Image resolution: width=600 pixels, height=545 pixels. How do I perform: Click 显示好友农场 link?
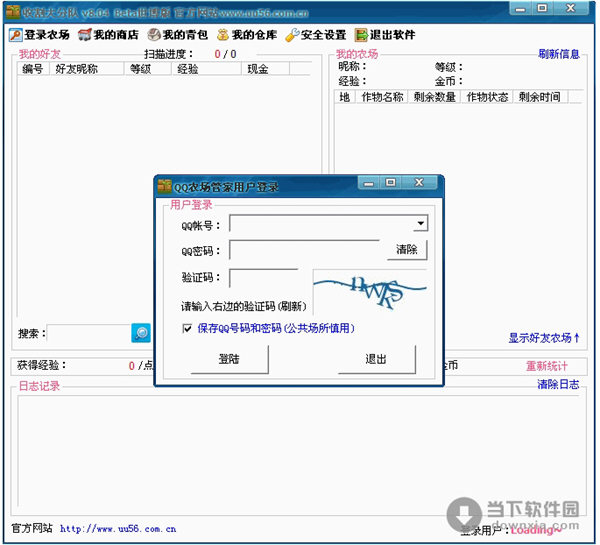[544, 338]
